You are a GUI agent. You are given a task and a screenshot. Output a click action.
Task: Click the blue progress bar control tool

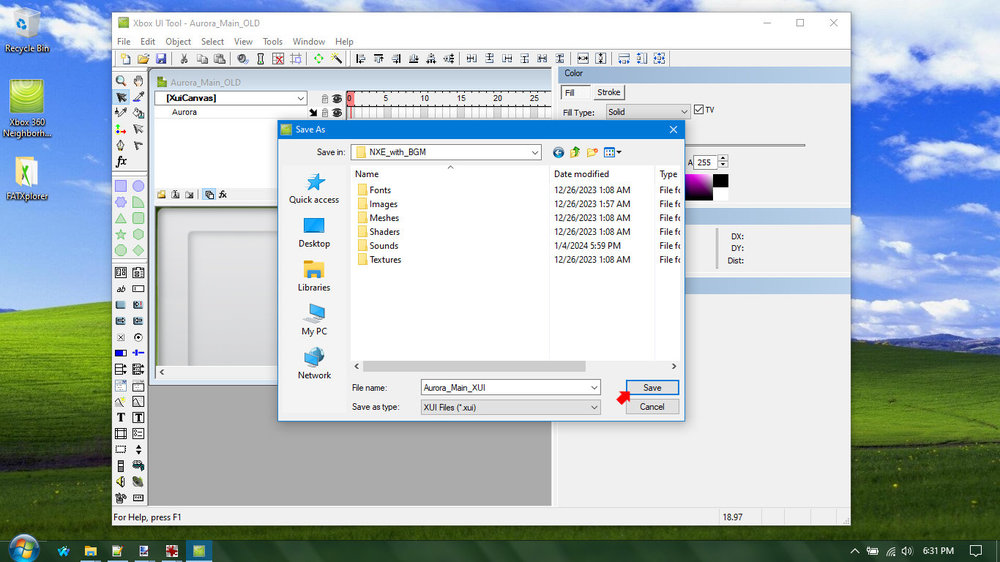121,353
